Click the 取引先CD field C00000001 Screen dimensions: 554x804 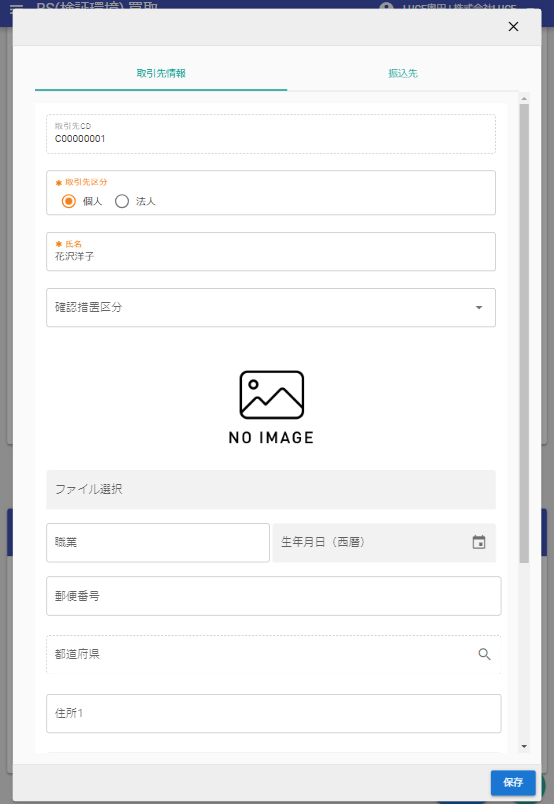pyautogui.click(x=271, y=134)
